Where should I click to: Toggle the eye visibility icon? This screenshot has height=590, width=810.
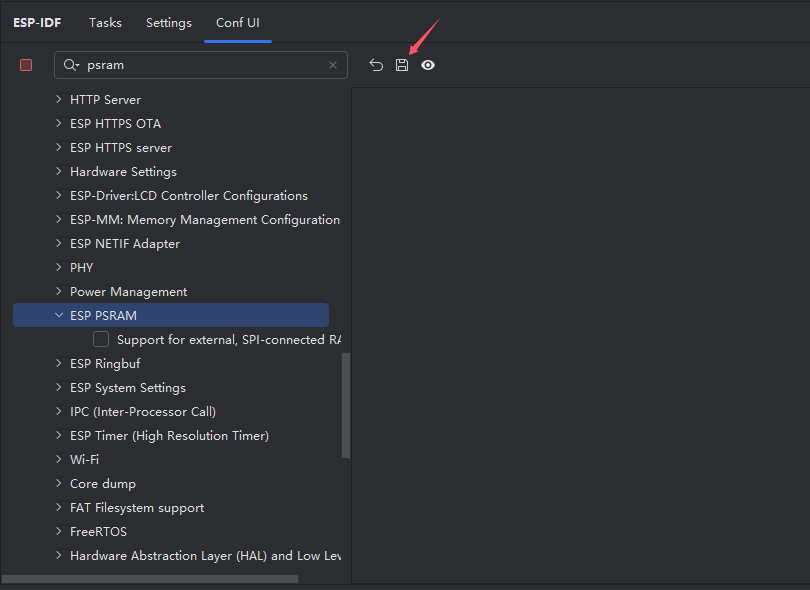(x=428, y=65)
